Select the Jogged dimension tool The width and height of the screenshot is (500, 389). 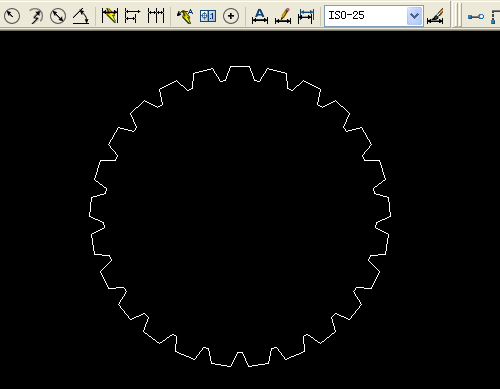point(35,16)
